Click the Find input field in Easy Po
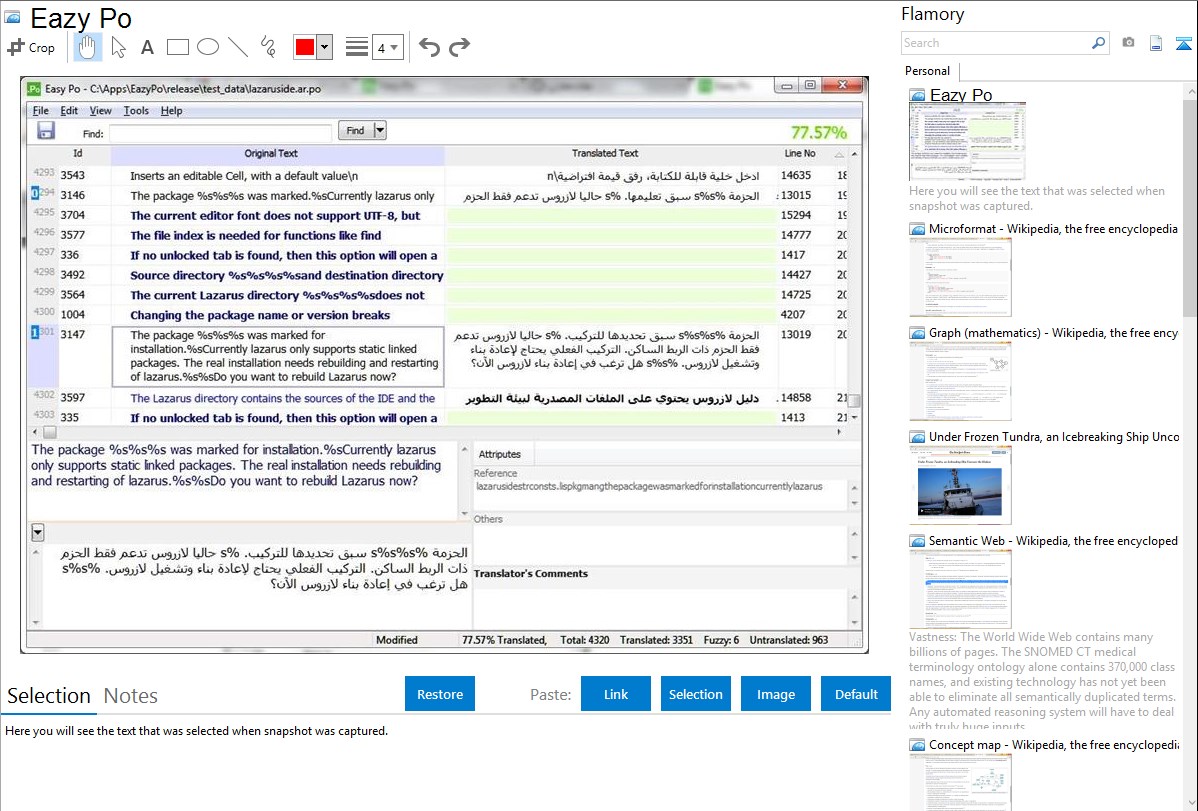The image size is (1198, 811). pos(221,133)
